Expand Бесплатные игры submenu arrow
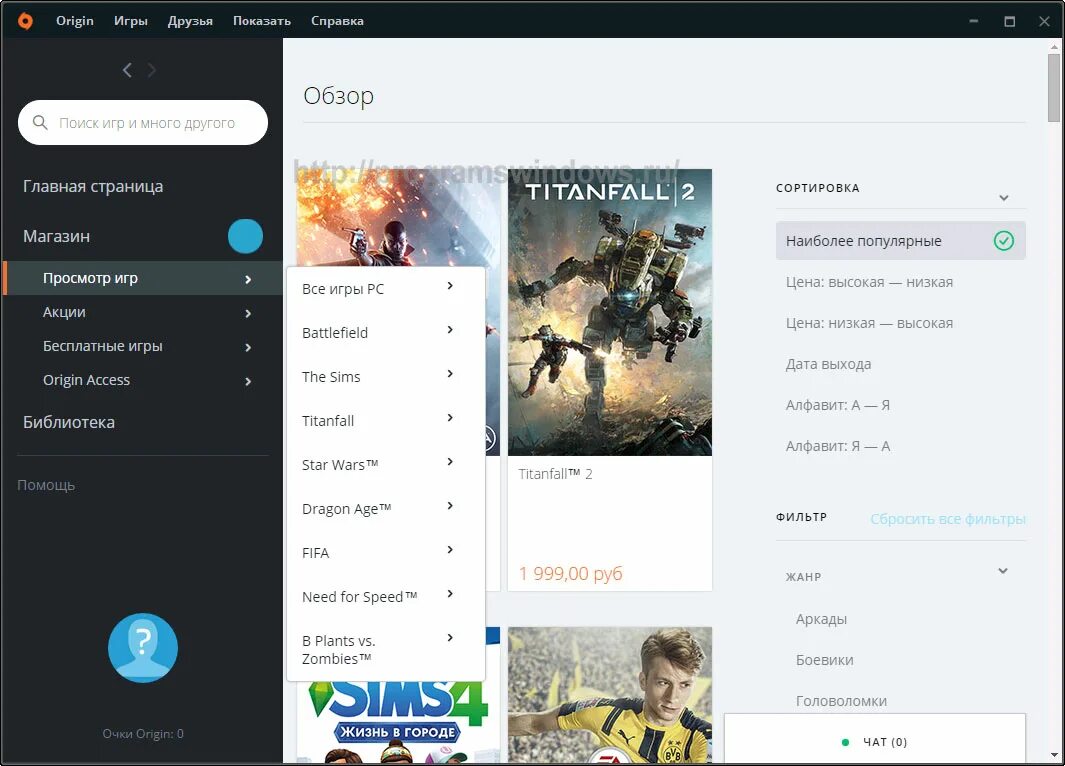Image resolution: width=1065 pixels, height=766 pixels. (x=248, y=347)
